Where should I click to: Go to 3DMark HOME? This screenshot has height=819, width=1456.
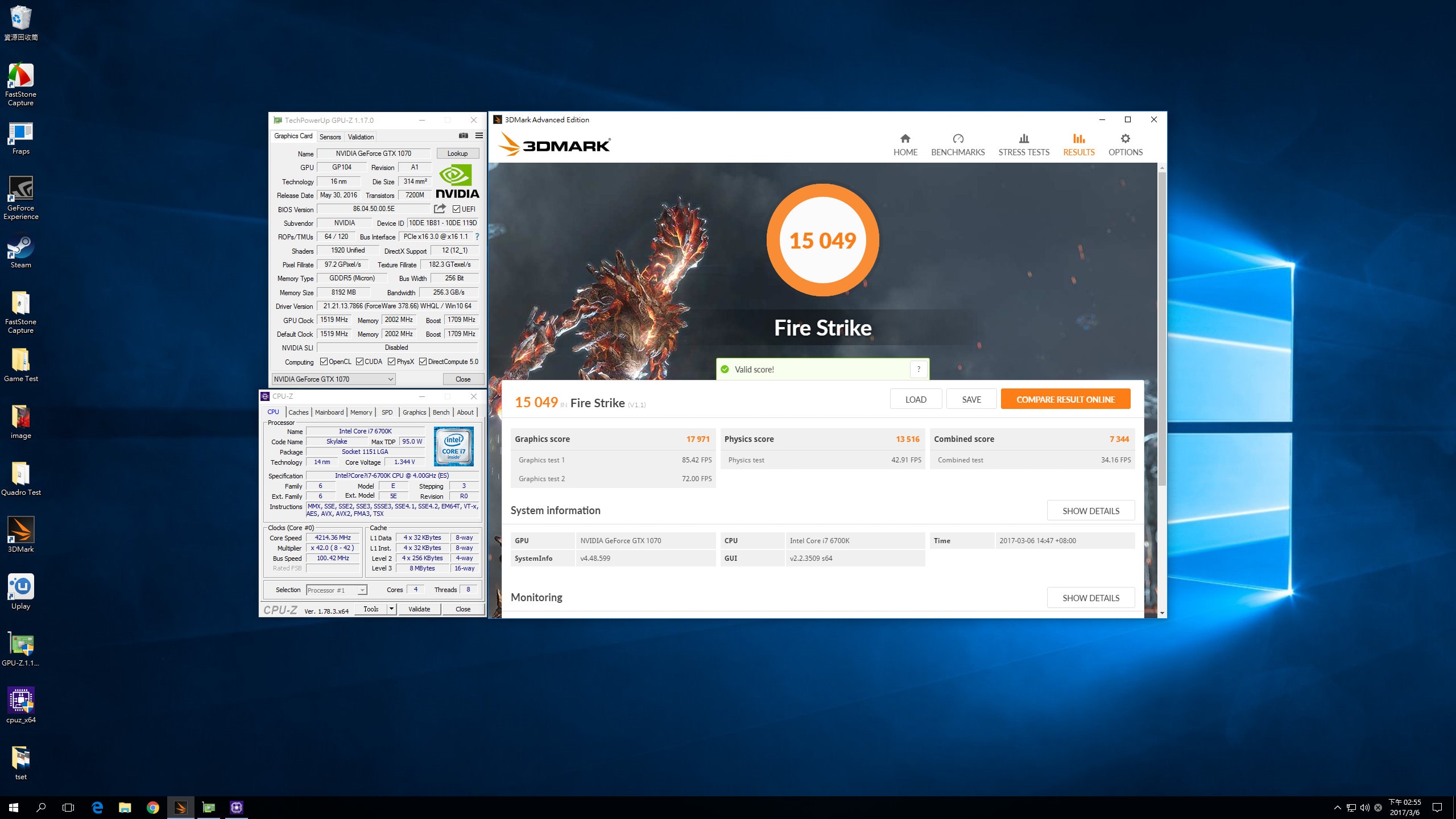coord(905,145)
